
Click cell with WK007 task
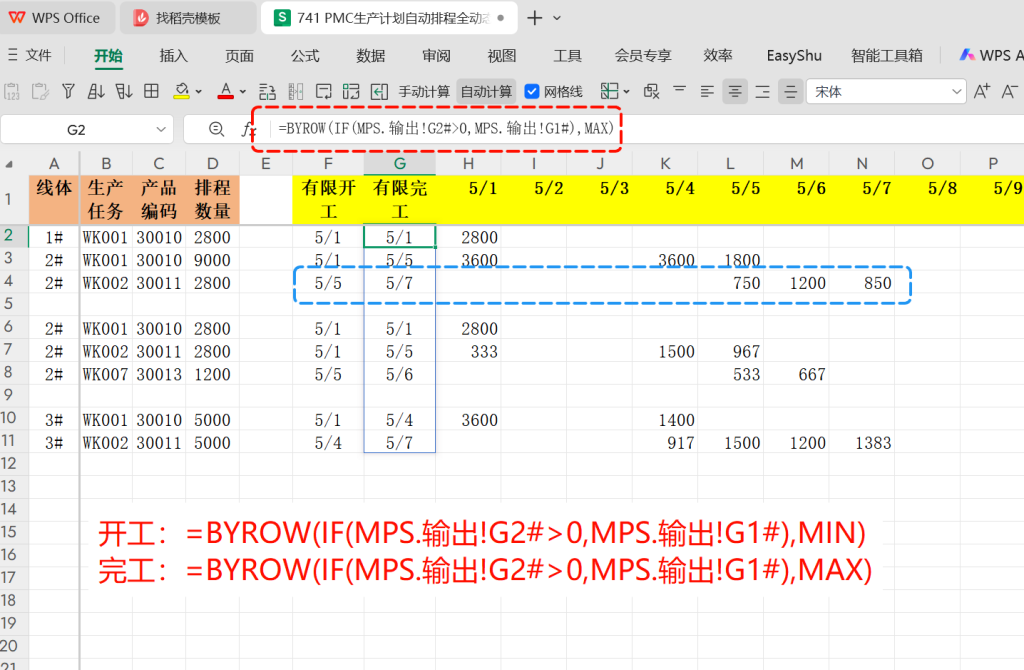click(106, 374)
